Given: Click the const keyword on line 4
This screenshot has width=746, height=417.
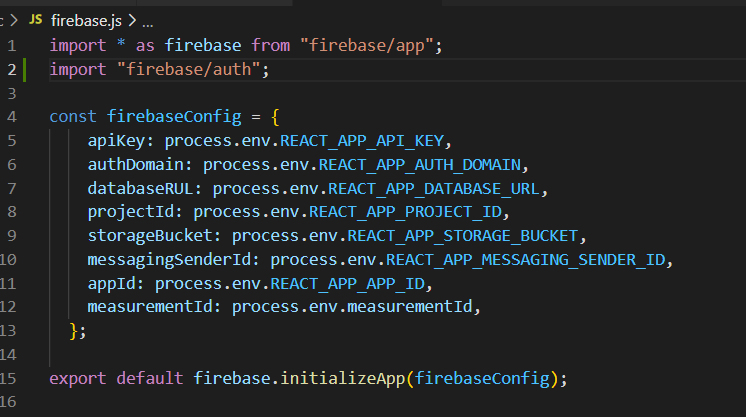Looking at the screenshot, I should point(73,117).
